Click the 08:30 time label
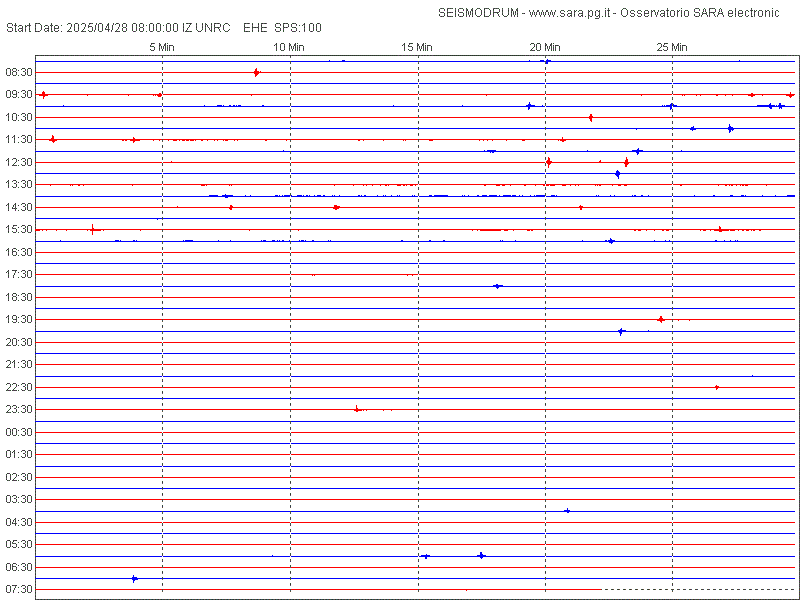This screenshot has height=600, width=800. coord(19,72)
